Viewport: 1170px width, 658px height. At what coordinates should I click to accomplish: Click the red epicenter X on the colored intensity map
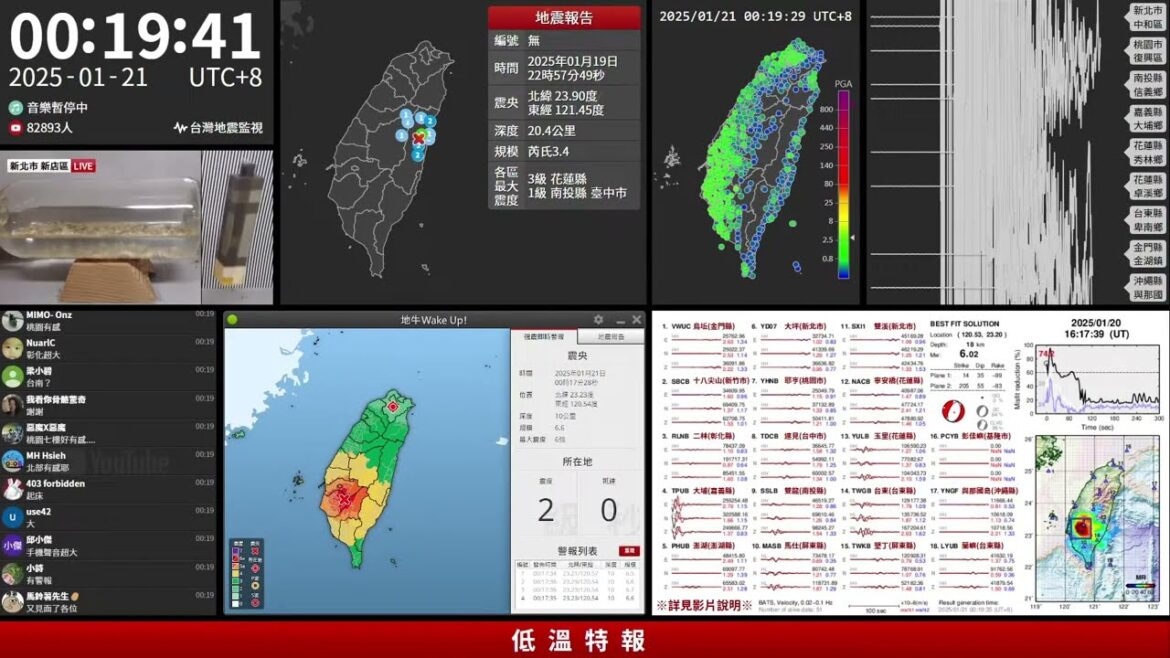(345, 496)
